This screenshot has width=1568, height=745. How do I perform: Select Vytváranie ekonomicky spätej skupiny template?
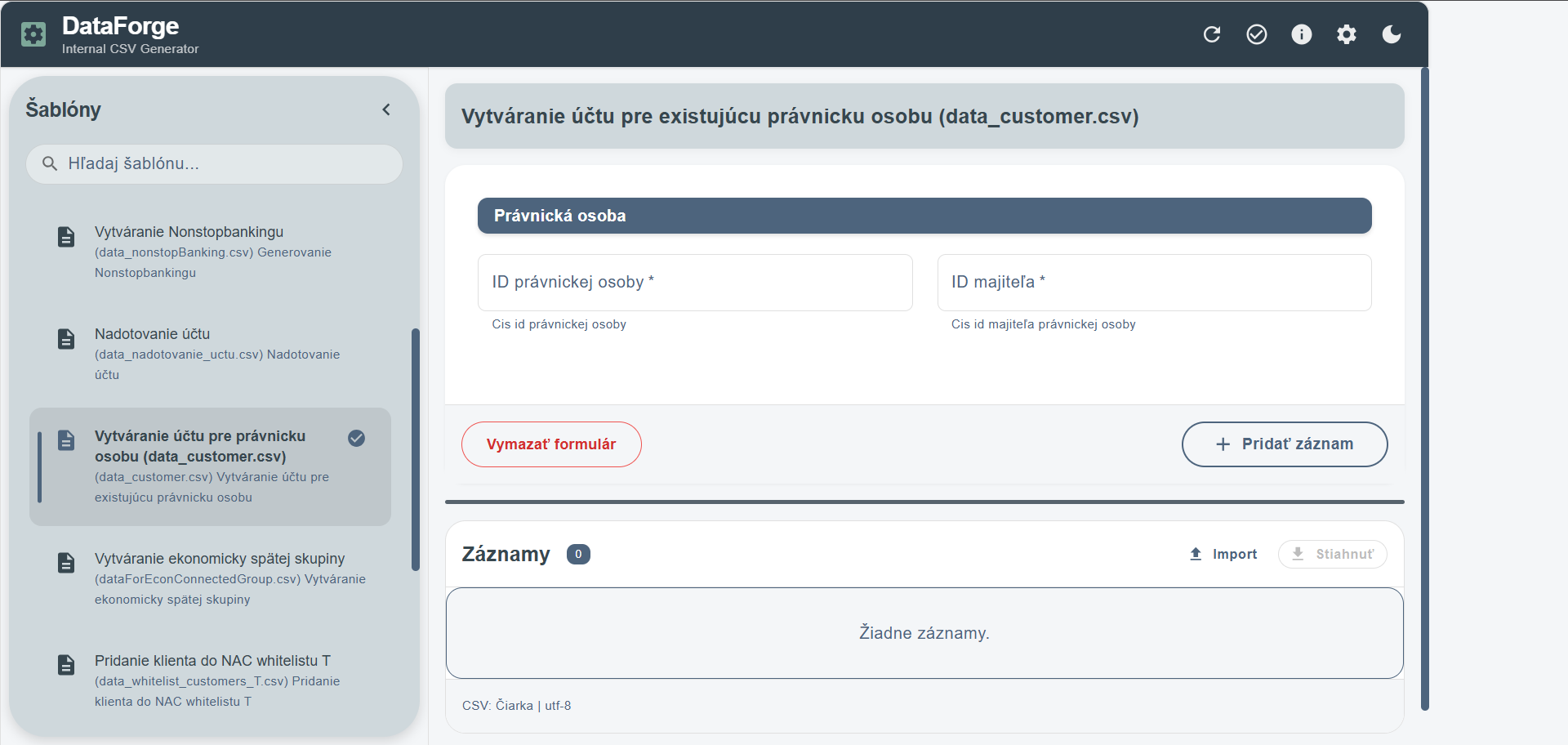[211, 579]
